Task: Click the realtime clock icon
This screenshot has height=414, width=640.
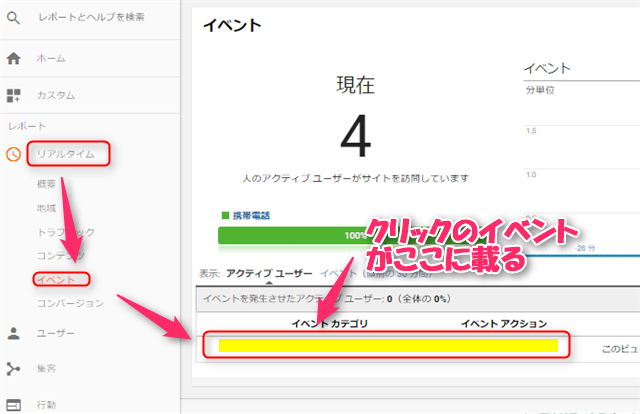Action: (13, 154)
